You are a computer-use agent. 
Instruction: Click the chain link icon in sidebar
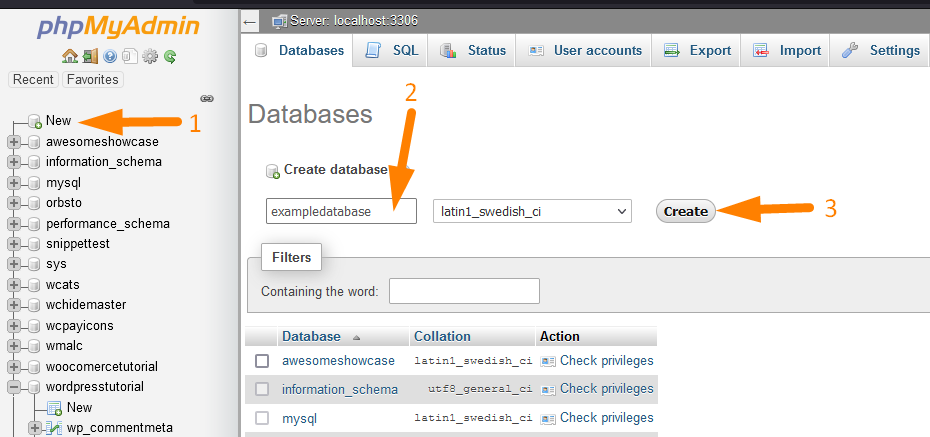[x=207, y=98]
